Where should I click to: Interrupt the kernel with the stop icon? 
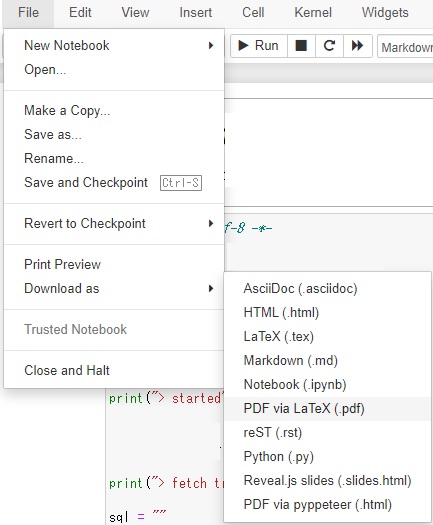click(301, 46)
